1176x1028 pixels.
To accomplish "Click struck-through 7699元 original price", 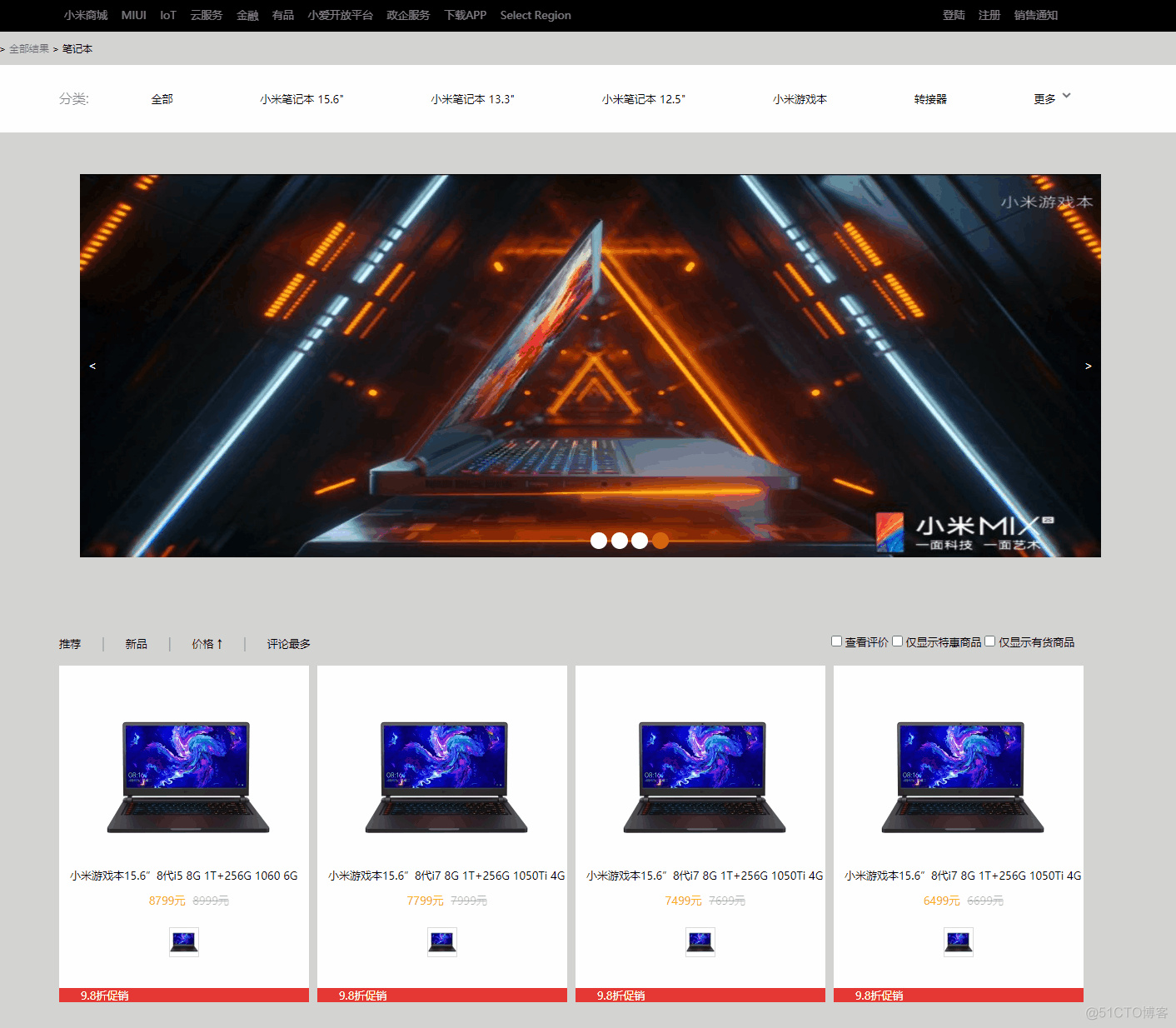I will click(x=727, y=901).
